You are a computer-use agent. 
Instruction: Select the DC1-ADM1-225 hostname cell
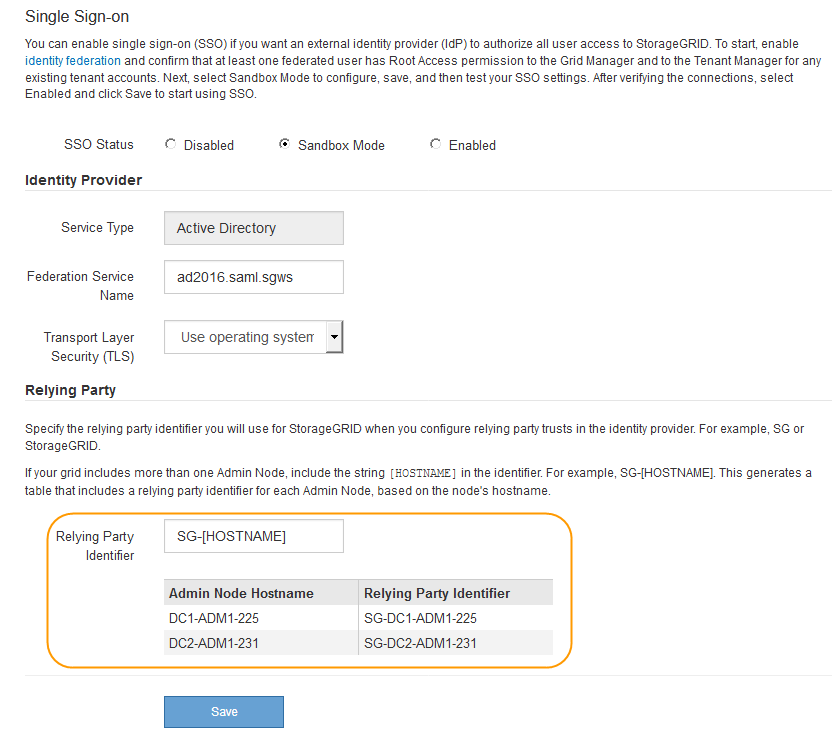tap(214, 618)
